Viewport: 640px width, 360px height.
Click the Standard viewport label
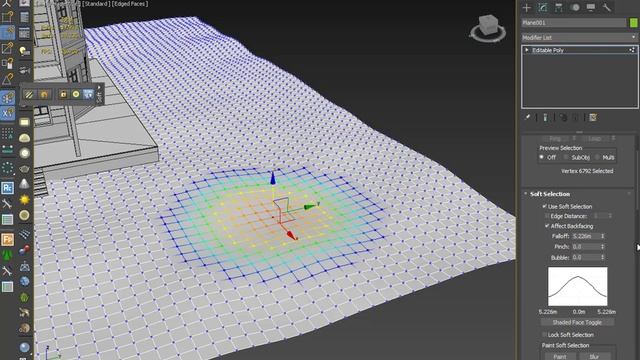(96, 4)
